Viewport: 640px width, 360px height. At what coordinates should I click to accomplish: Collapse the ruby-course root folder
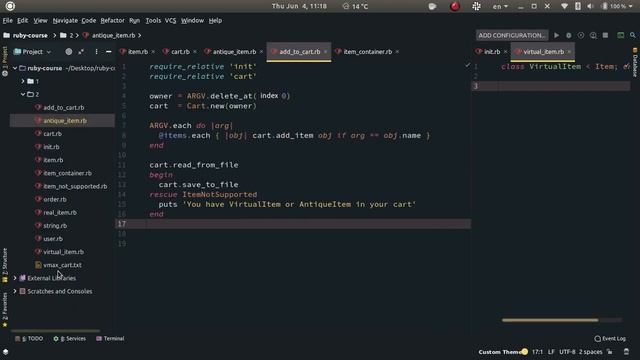tap(15, 68)
